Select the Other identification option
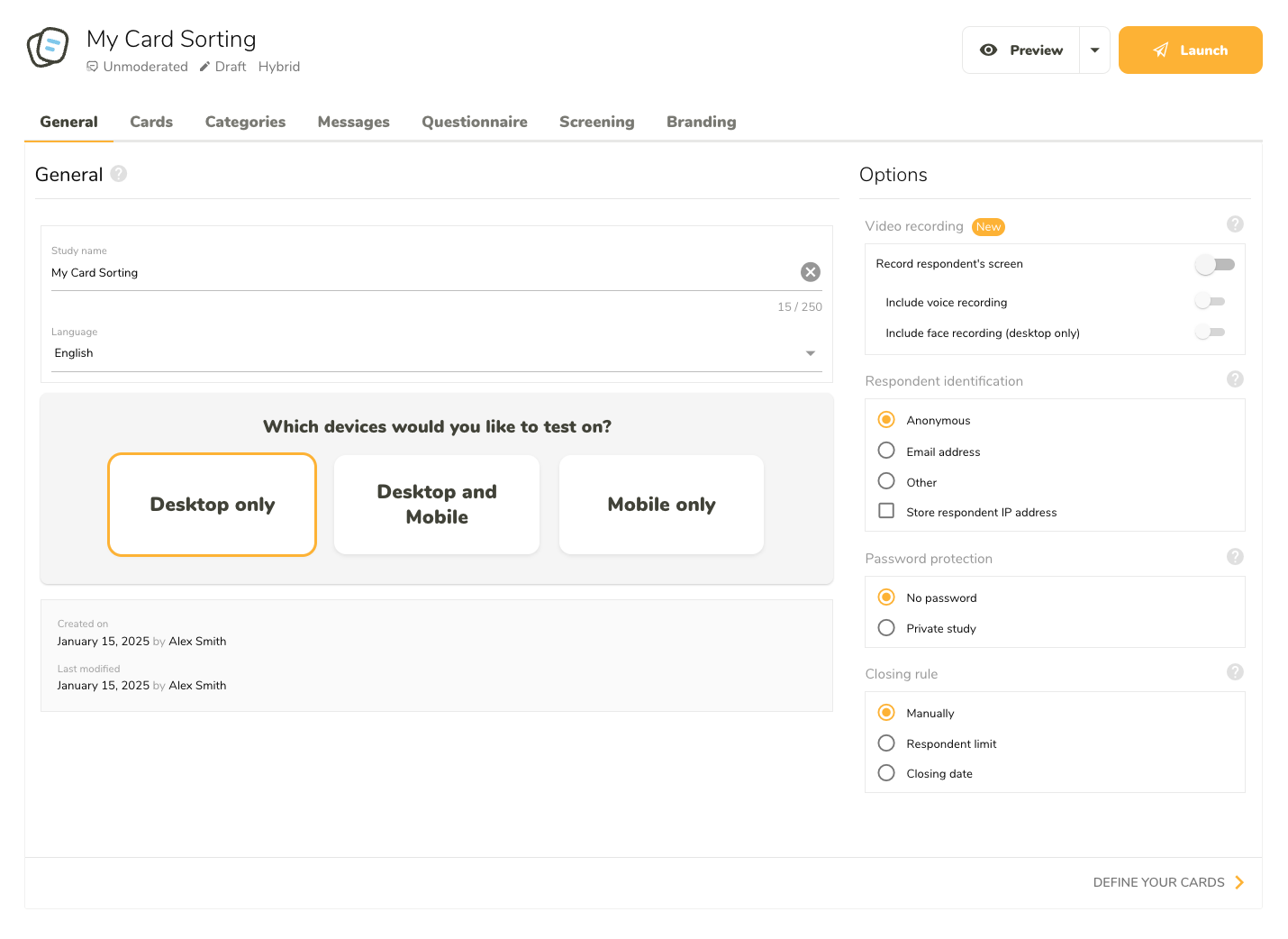 coord(886,481)
